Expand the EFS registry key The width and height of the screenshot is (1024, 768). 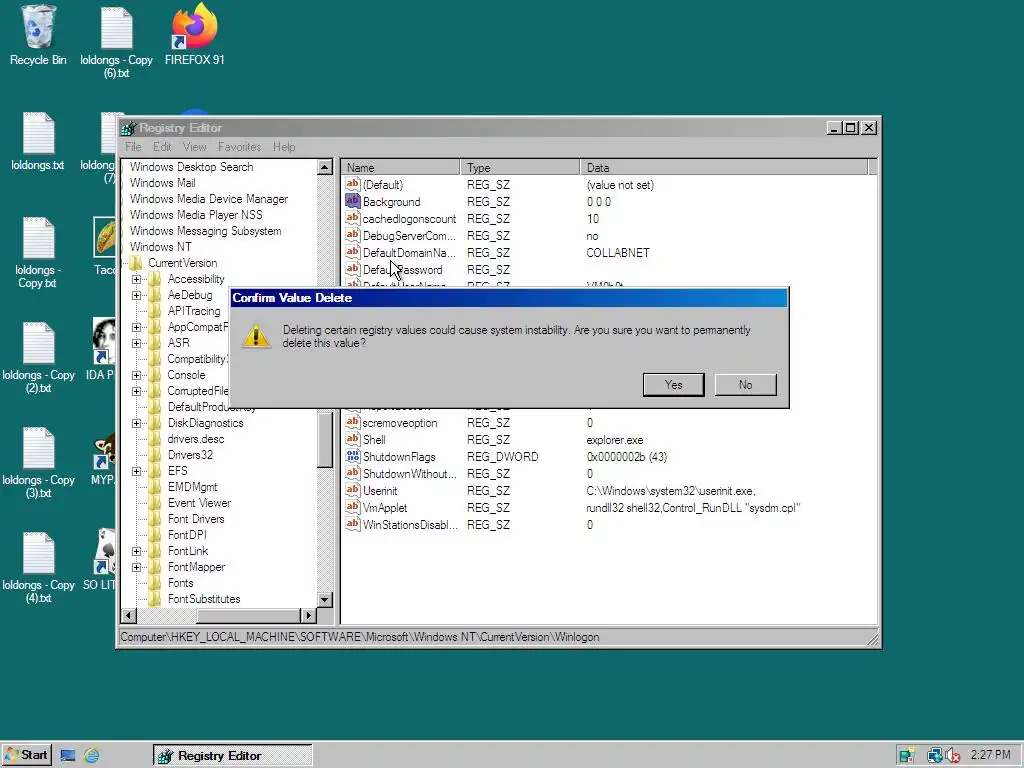[136, 472]
